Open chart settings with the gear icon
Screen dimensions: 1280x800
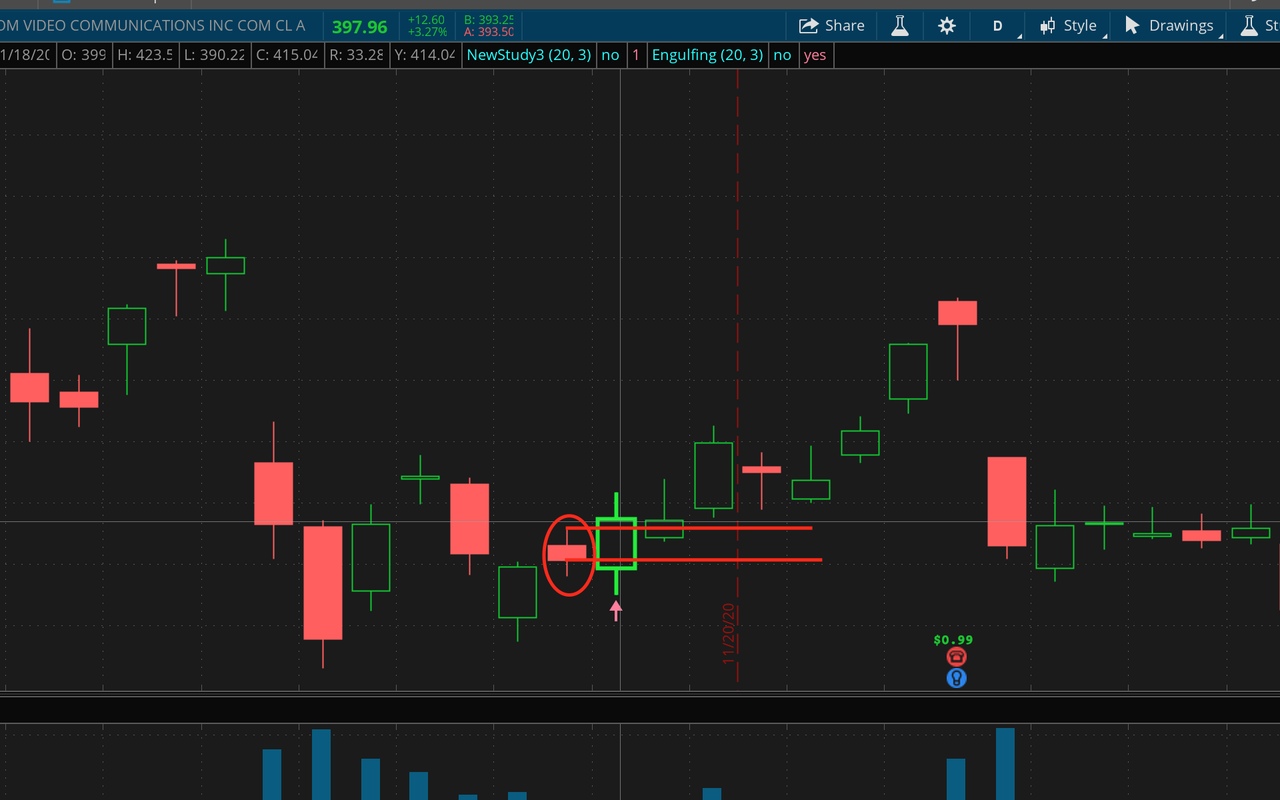click(946, 25)
